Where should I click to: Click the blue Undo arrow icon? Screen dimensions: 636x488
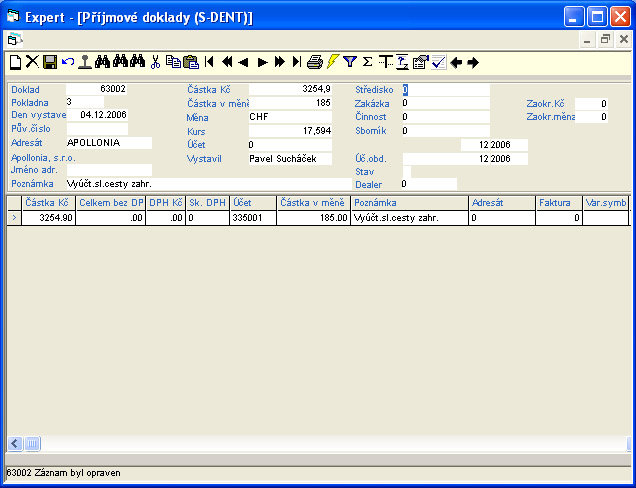coord(67,62)
